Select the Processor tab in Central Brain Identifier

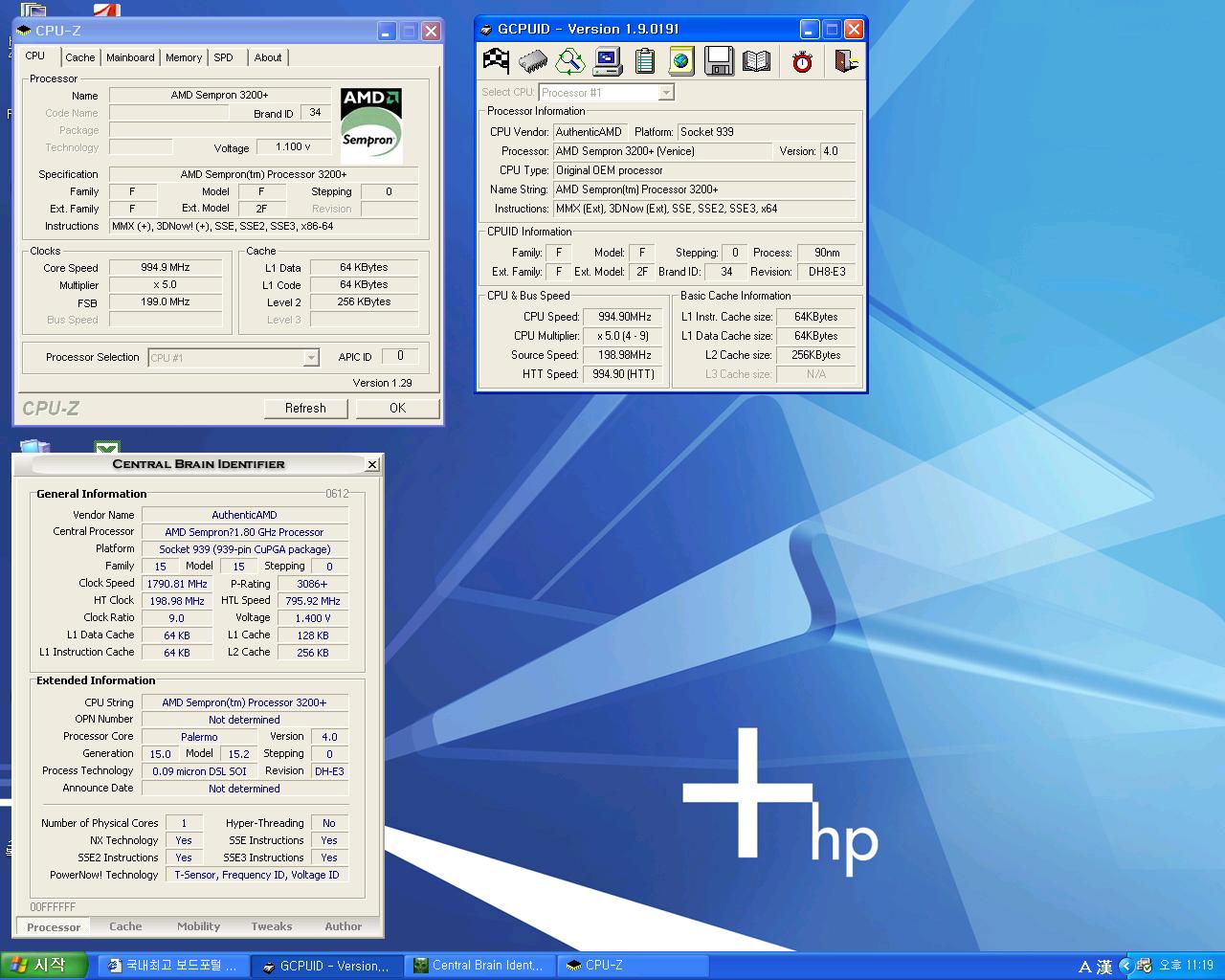54,926
